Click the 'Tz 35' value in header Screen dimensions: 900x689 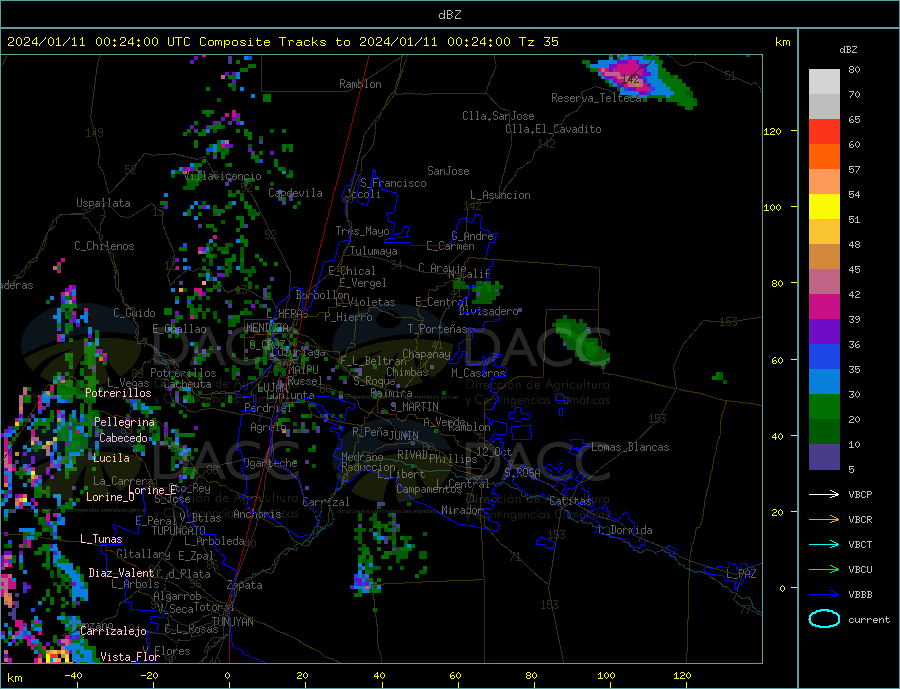click(538, 42)
